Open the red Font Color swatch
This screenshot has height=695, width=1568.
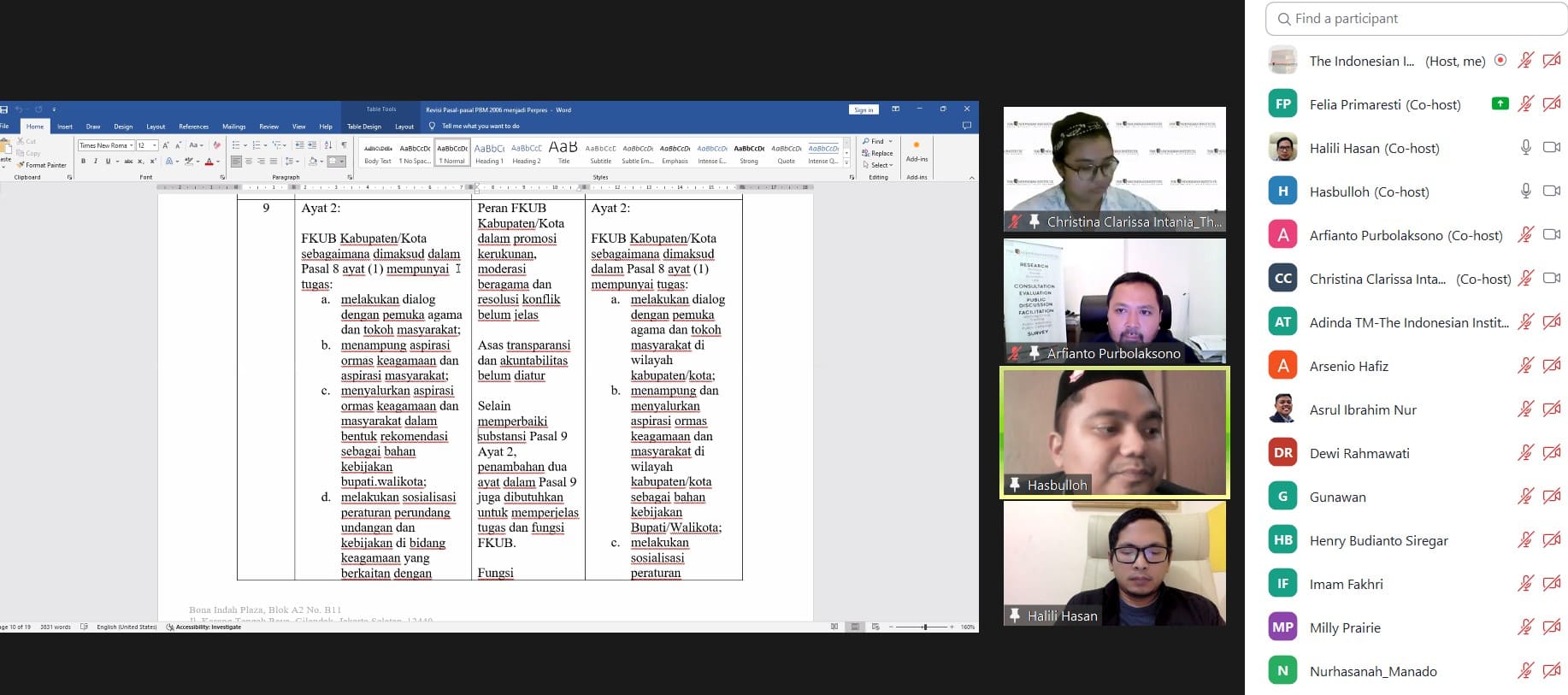click(209, 161)
